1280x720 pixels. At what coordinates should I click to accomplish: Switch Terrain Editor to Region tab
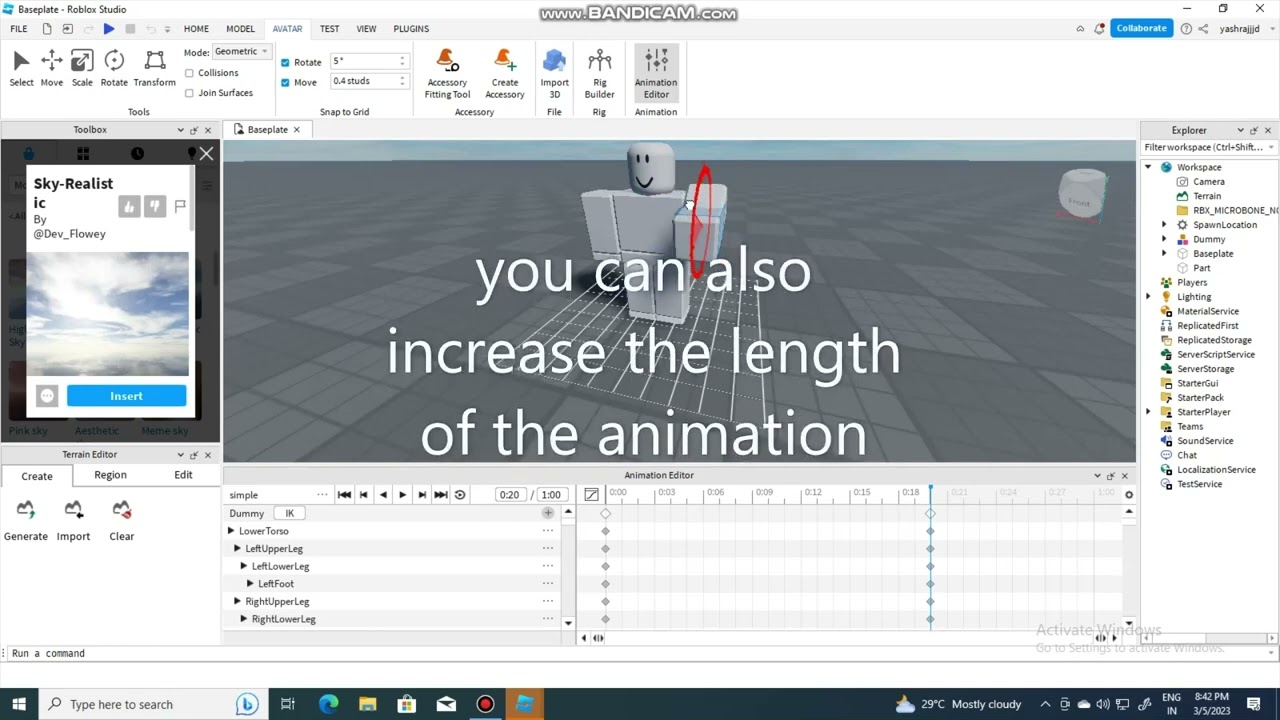(110, 475)
